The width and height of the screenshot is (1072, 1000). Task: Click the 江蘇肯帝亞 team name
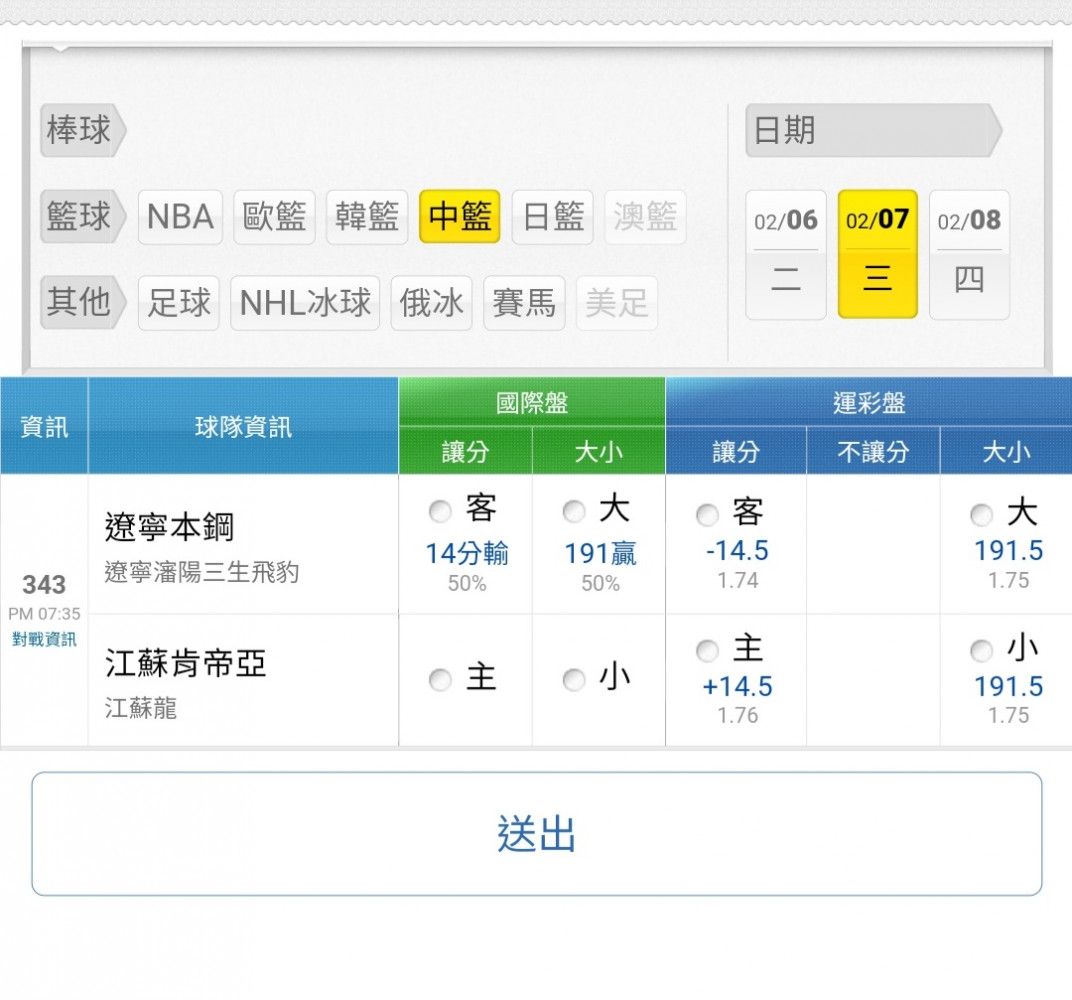point(185,663)
